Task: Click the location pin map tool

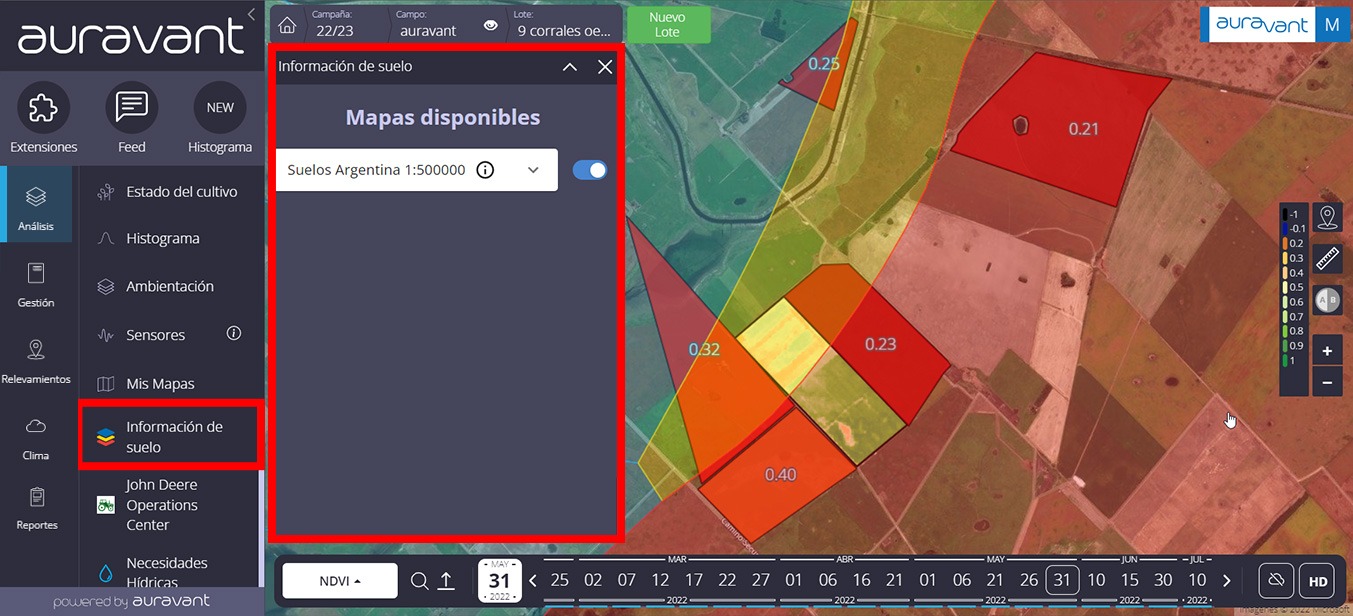Action: pos(1328,218)
